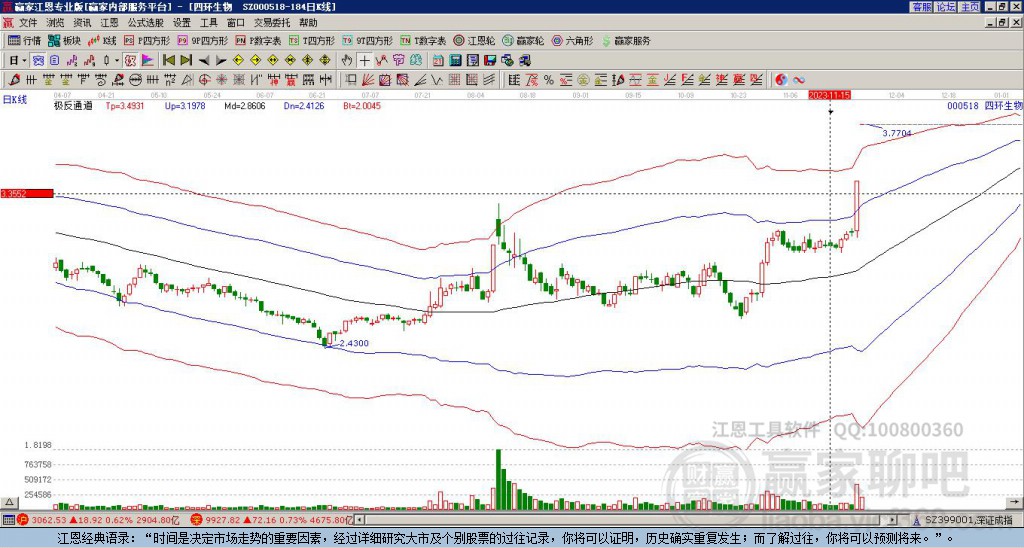Open the 客服 customer service link
This screenshot has width=1024, height=548.
pos(921,7)
